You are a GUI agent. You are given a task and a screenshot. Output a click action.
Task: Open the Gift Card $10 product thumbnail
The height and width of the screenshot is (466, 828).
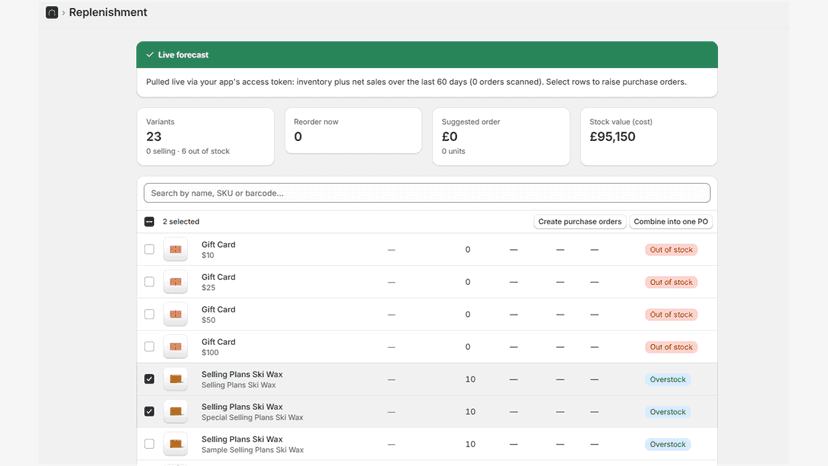coord(175,249)
